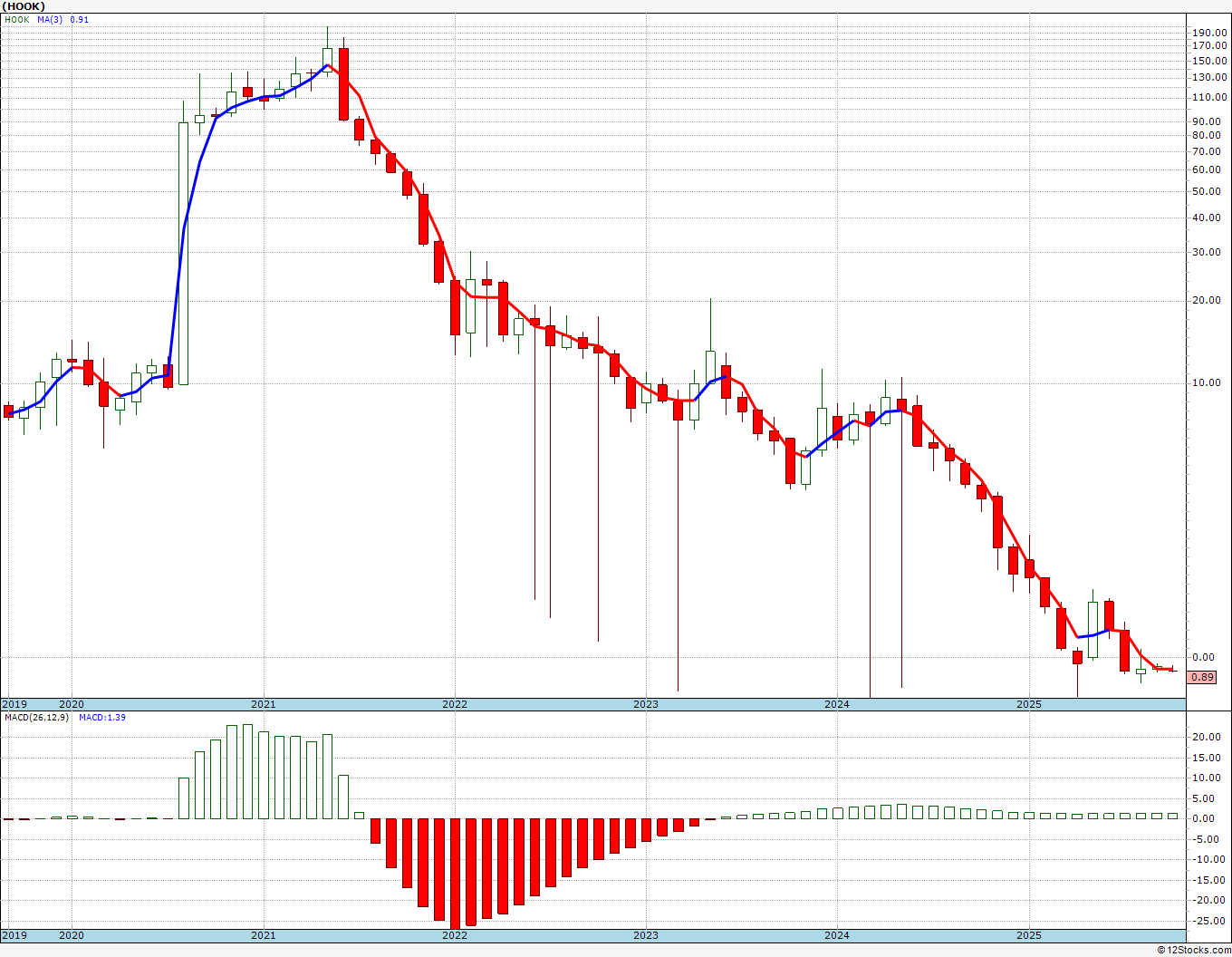1232x957 pixels.
Task: Select the 10.00 label on price axis
Action: point(1207,382)
